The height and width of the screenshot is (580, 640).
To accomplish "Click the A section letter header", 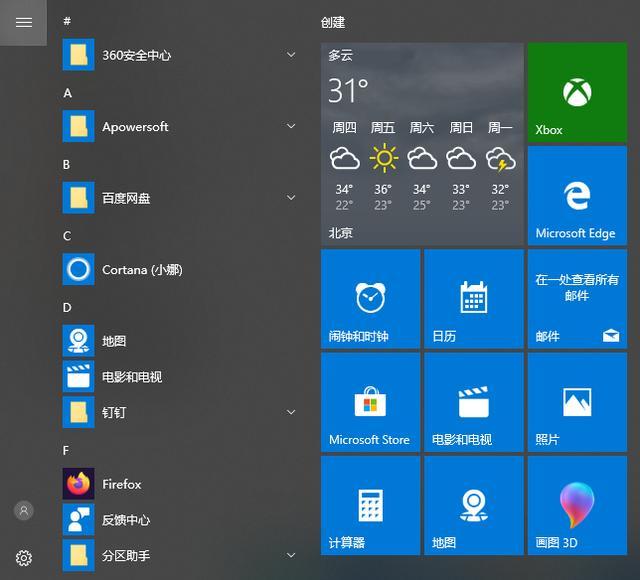I will click(x=67, y=93).
